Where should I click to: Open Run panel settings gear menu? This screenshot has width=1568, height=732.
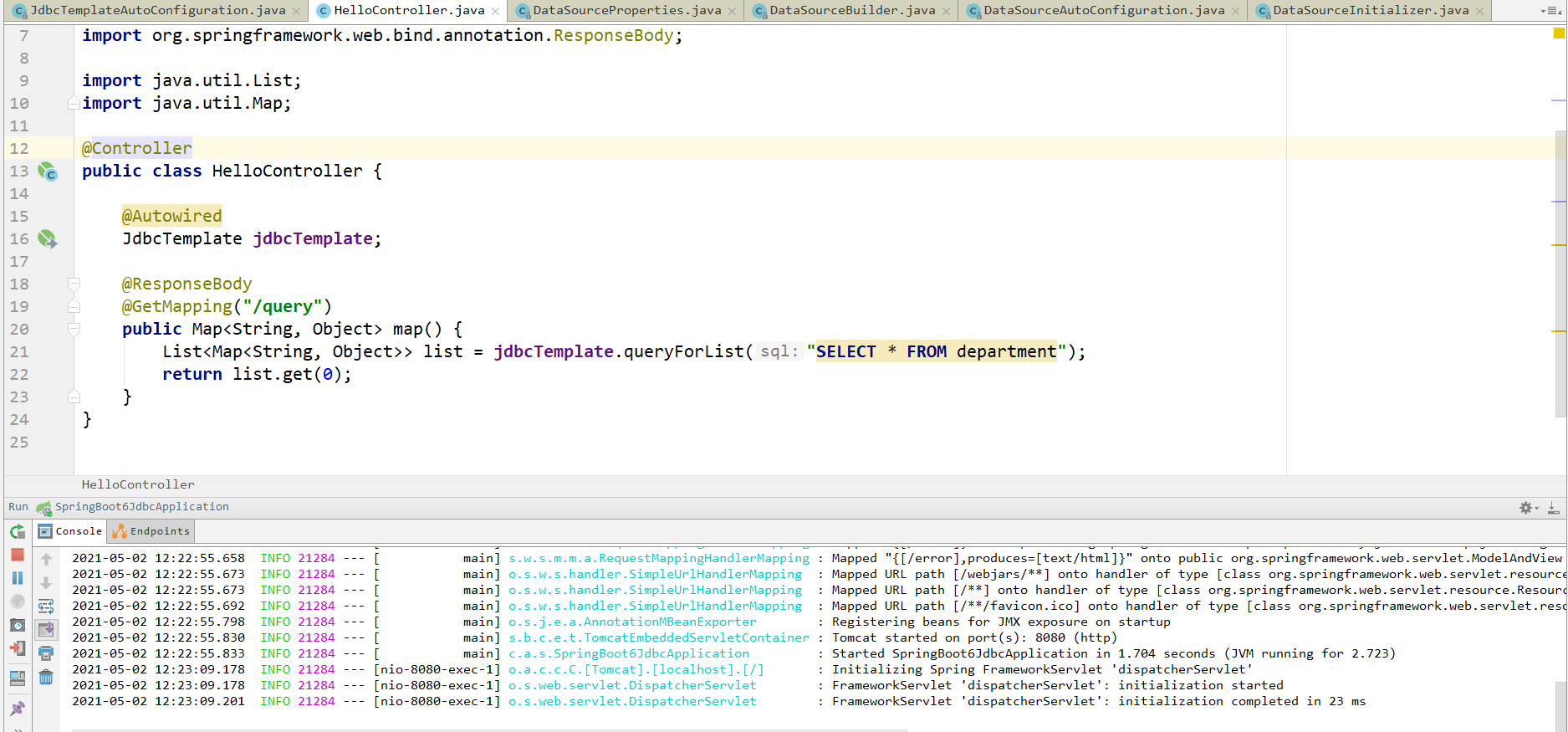(1527, 508)
